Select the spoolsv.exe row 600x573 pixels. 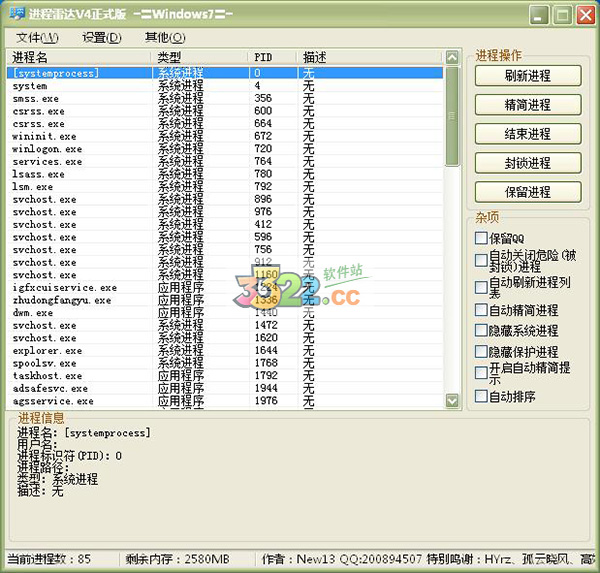tap(225, 363)
